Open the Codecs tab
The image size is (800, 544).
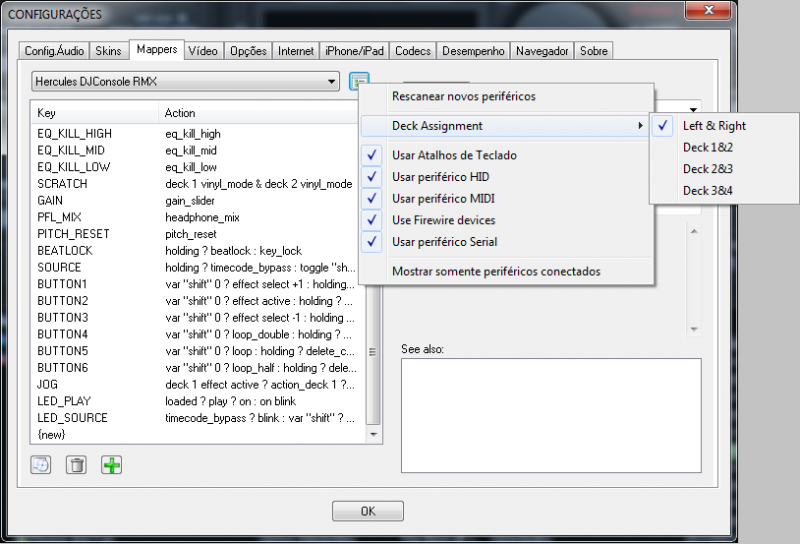pos(412,50)
